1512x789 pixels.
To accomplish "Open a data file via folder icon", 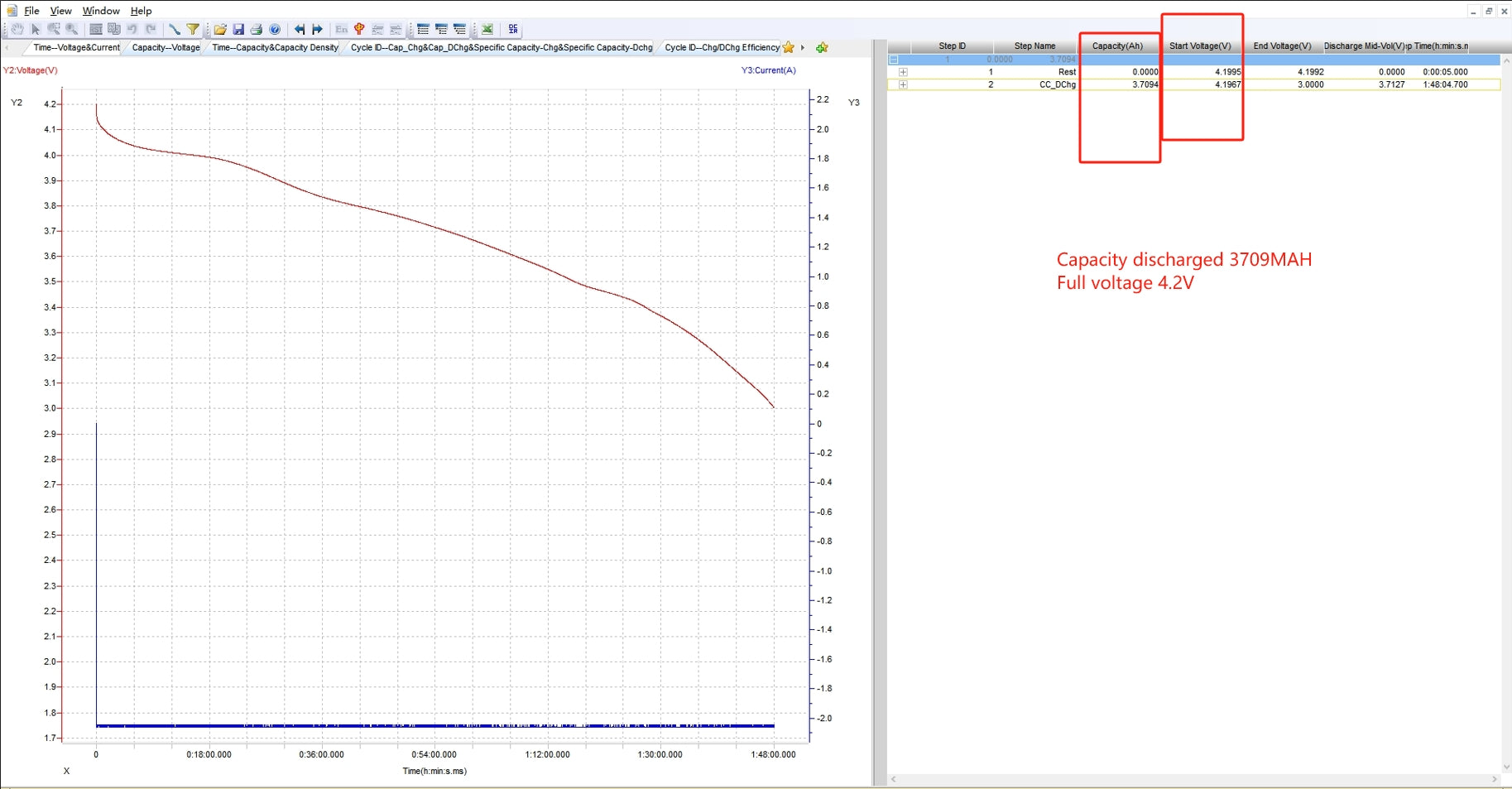I will click(x=220, y=29).
